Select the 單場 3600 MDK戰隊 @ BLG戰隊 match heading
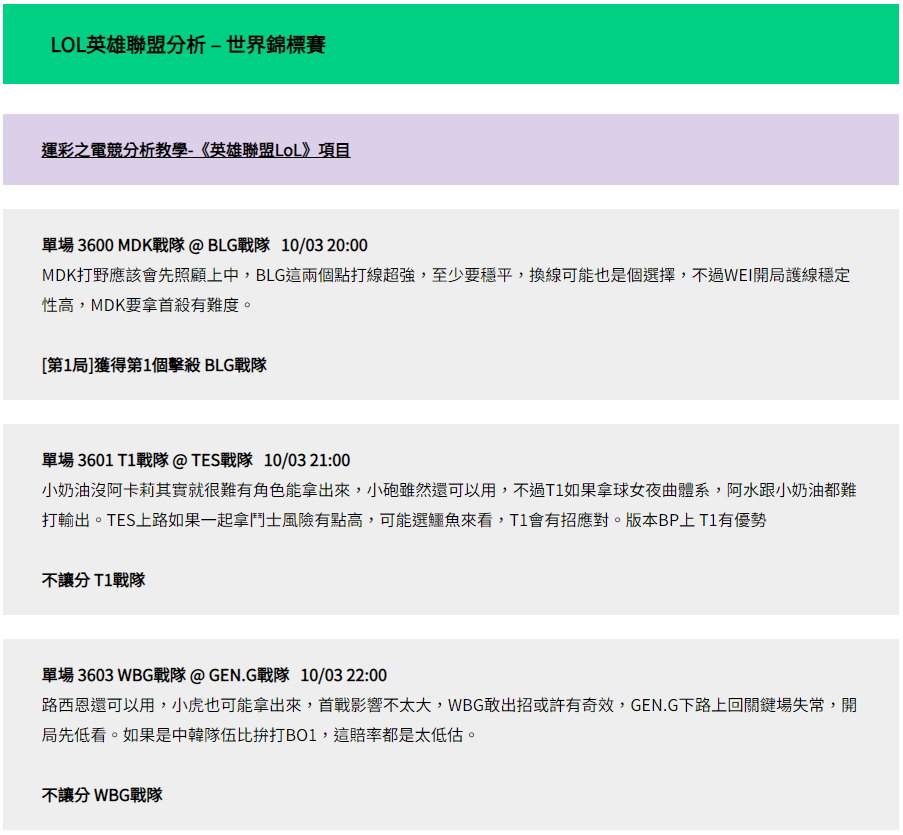 click(x=204, y=245)
